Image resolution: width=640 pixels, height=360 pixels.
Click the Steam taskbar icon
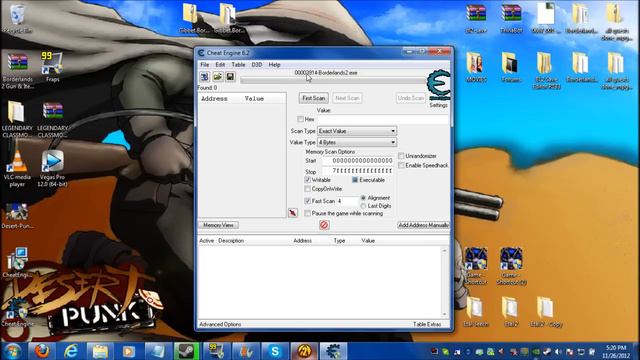click(187, 351)
